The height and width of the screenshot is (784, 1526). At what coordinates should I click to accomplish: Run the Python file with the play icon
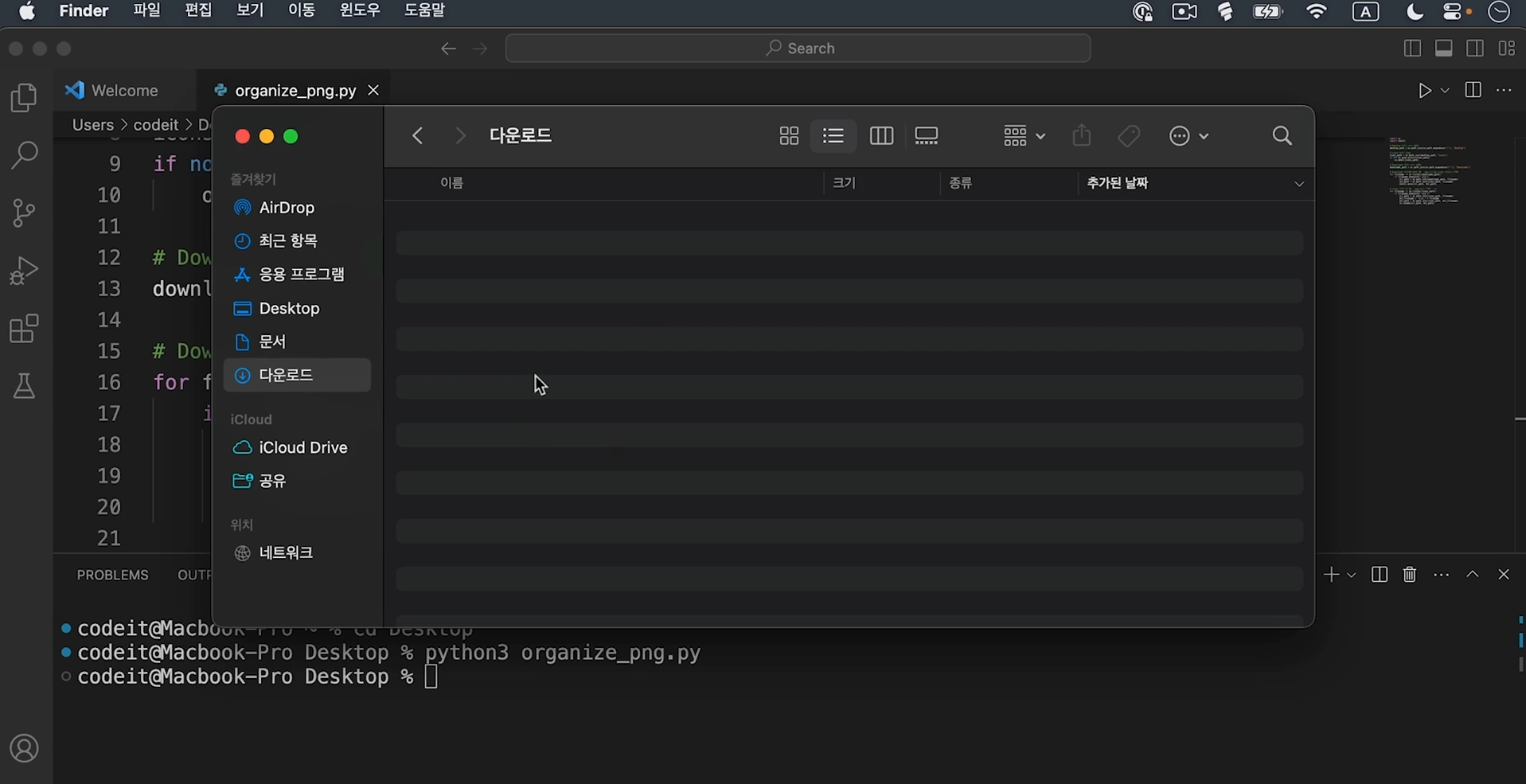[x=1425, y=91]
